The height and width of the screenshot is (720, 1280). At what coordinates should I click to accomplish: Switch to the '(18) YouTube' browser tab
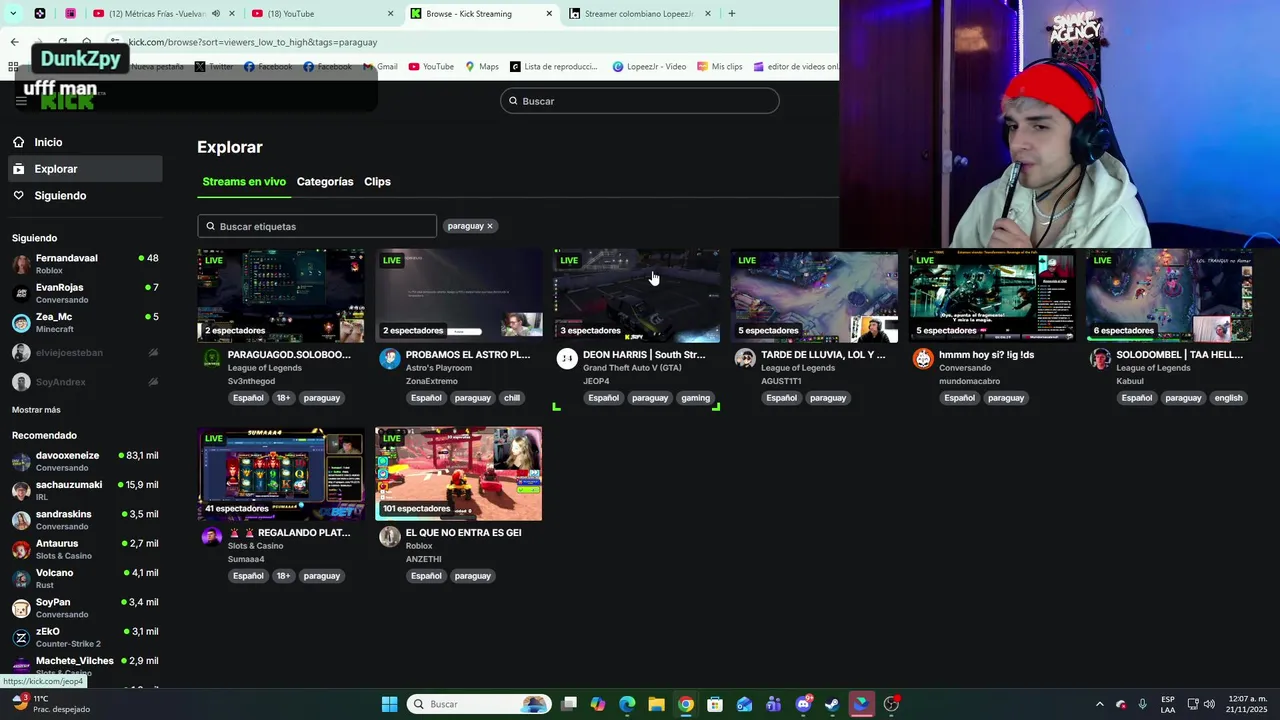321,14
